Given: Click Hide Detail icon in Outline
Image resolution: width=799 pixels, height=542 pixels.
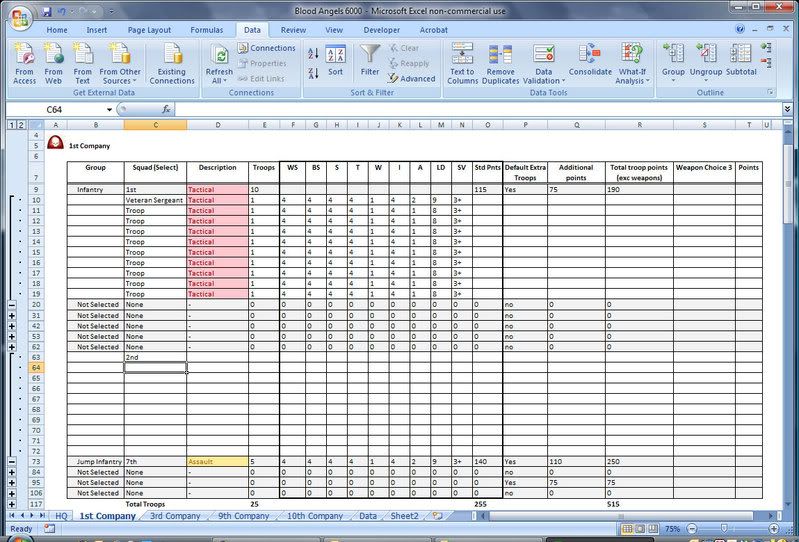Looking at the screenshot, I should pyautogui.click(x=766, y=63).
